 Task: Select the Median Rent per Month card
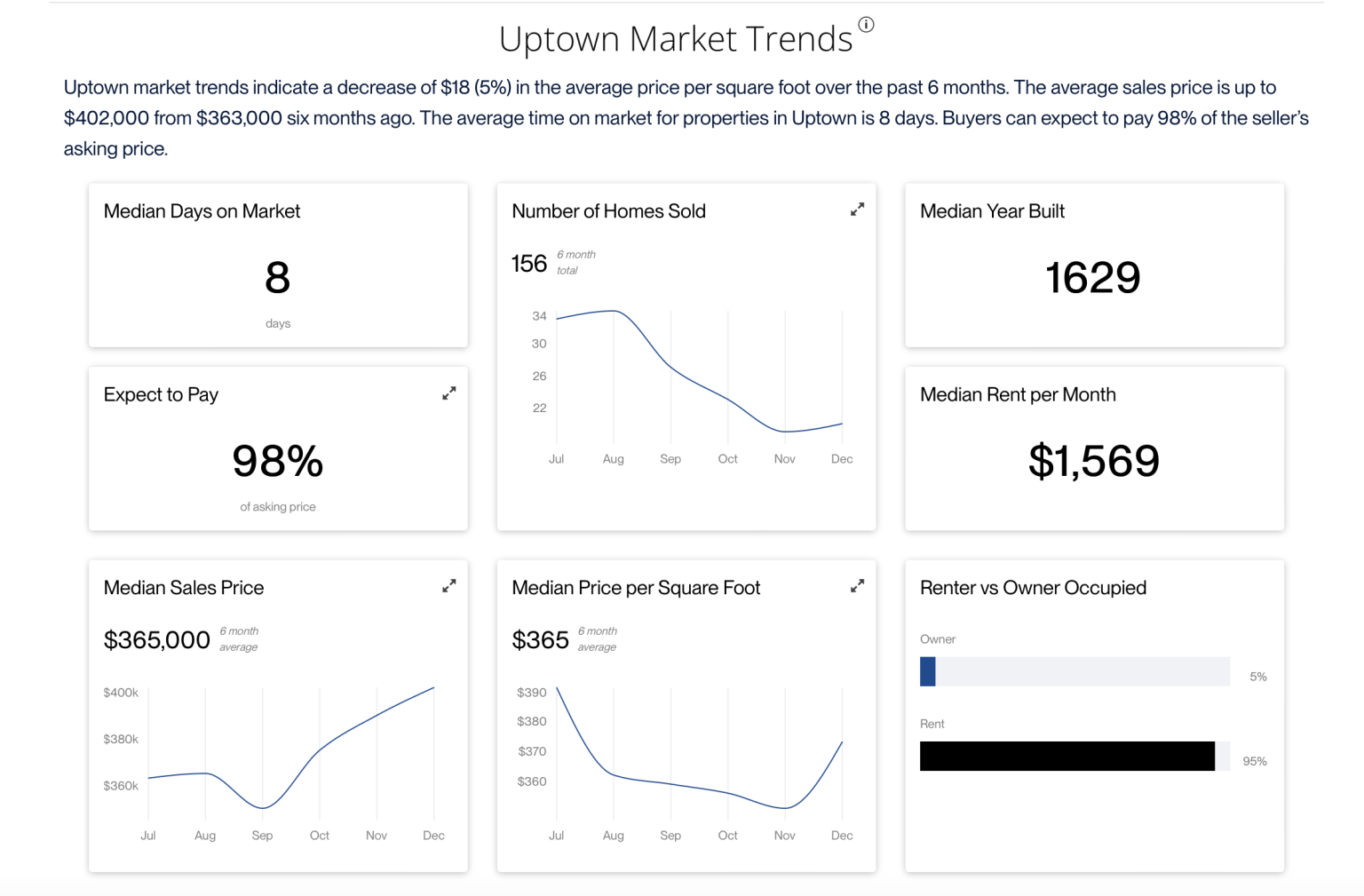click(1094, 448)
